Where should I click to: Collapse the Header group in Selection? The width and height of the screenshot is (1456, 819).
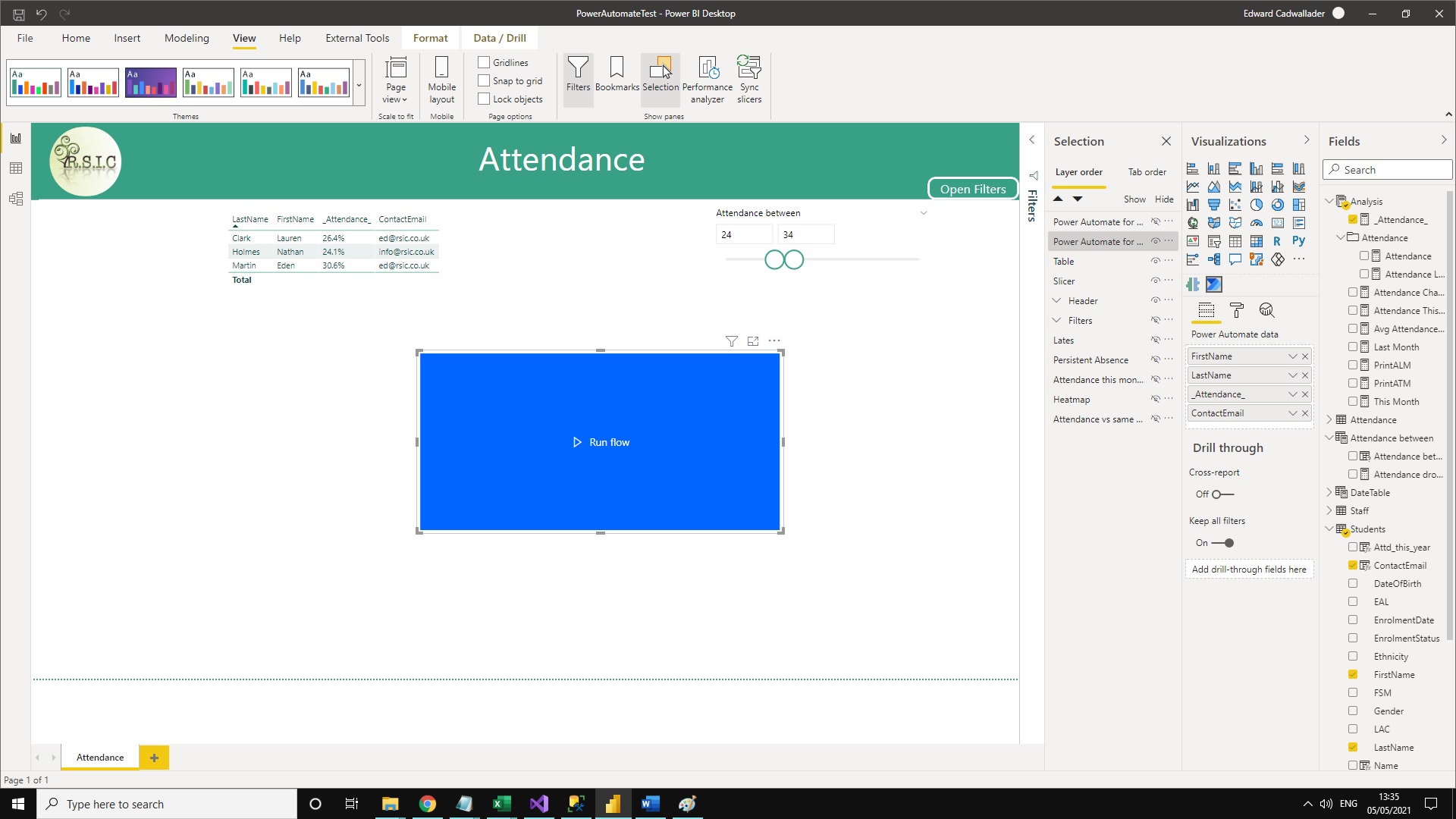pyautogui.click(x=1056, y=300)
